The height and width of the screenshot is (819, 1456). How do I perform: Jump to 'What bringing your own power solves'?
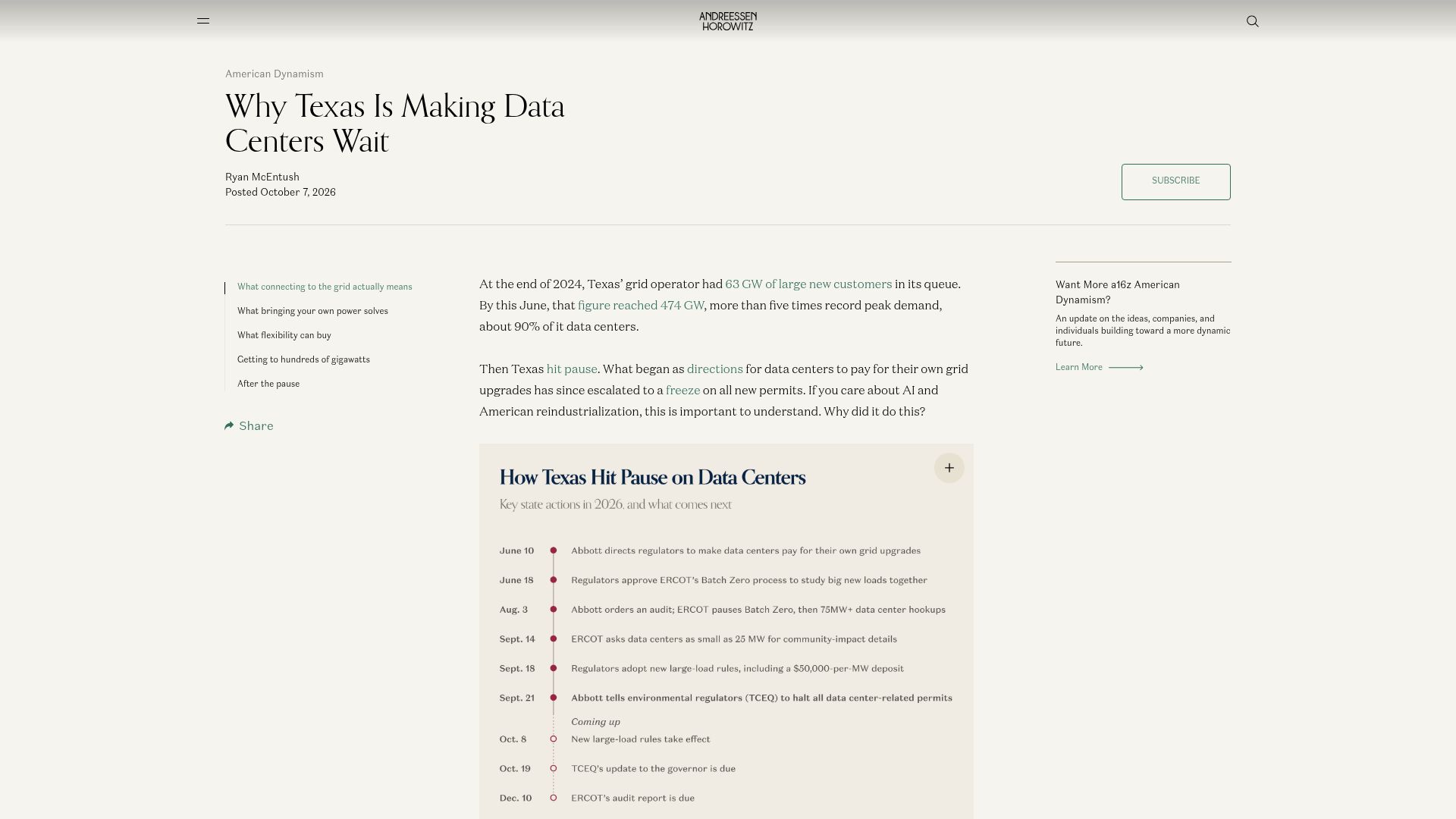click(312, 311)
